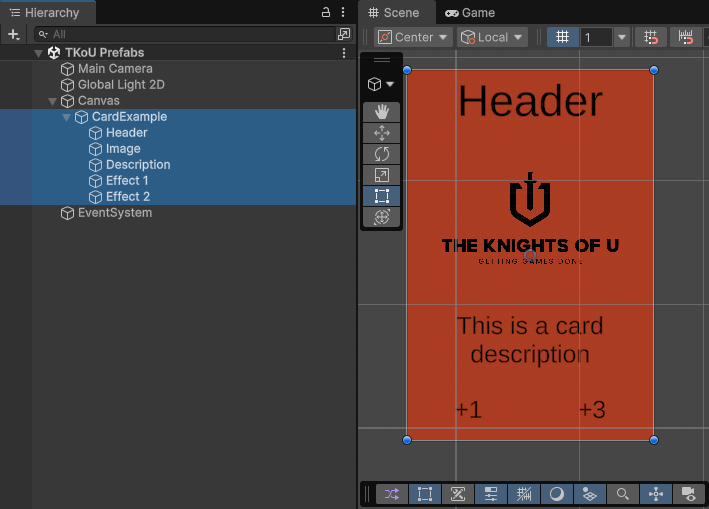Click the purple shuffle arrows icon
Screen dimensions: 709x509
pos(392,494)
